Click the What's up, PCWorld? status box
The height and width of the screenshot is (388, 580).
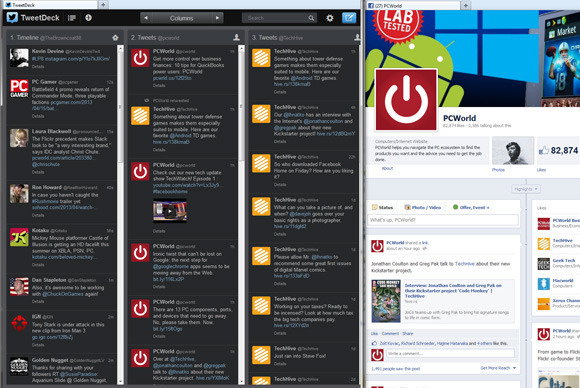coord(443,220)
